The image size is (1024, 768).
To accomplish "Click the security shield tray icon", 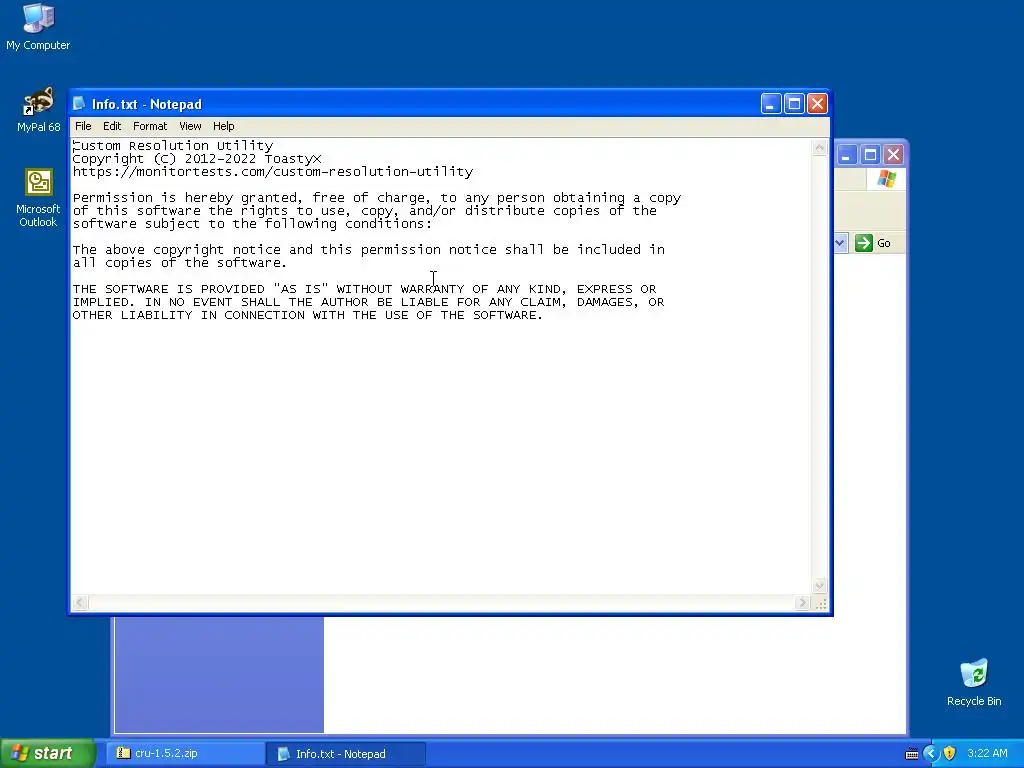I will [950, 754].
